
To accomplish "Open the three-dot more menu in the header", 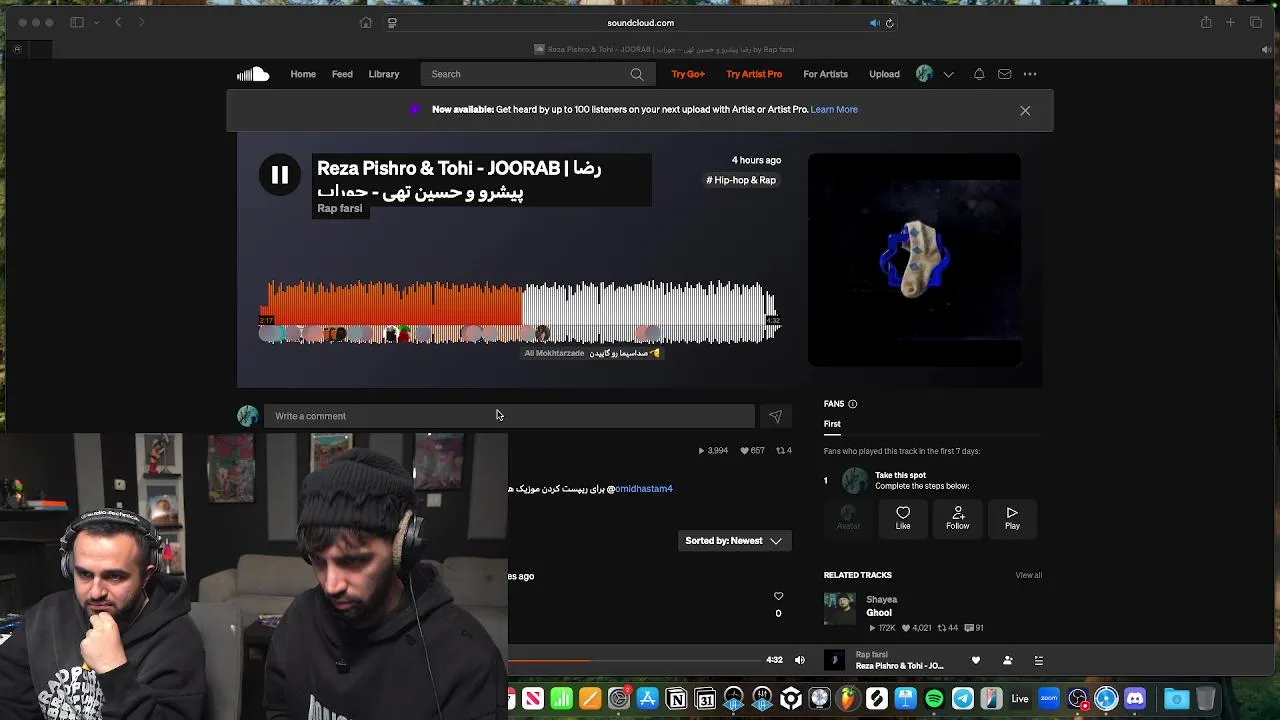I will (1030, 74).
